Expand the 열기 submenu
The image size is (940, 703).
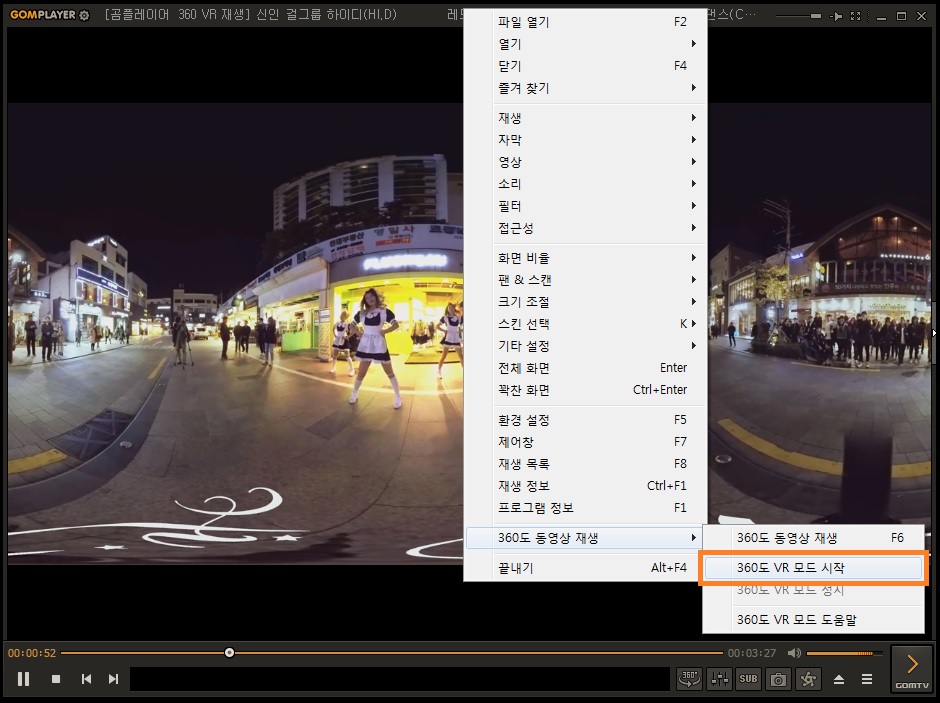click(x=585, y=44)
